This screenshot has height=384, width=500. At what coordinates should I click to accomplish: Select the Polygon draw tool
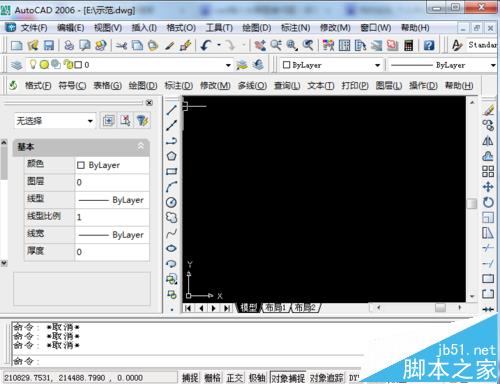pos(171,156)
